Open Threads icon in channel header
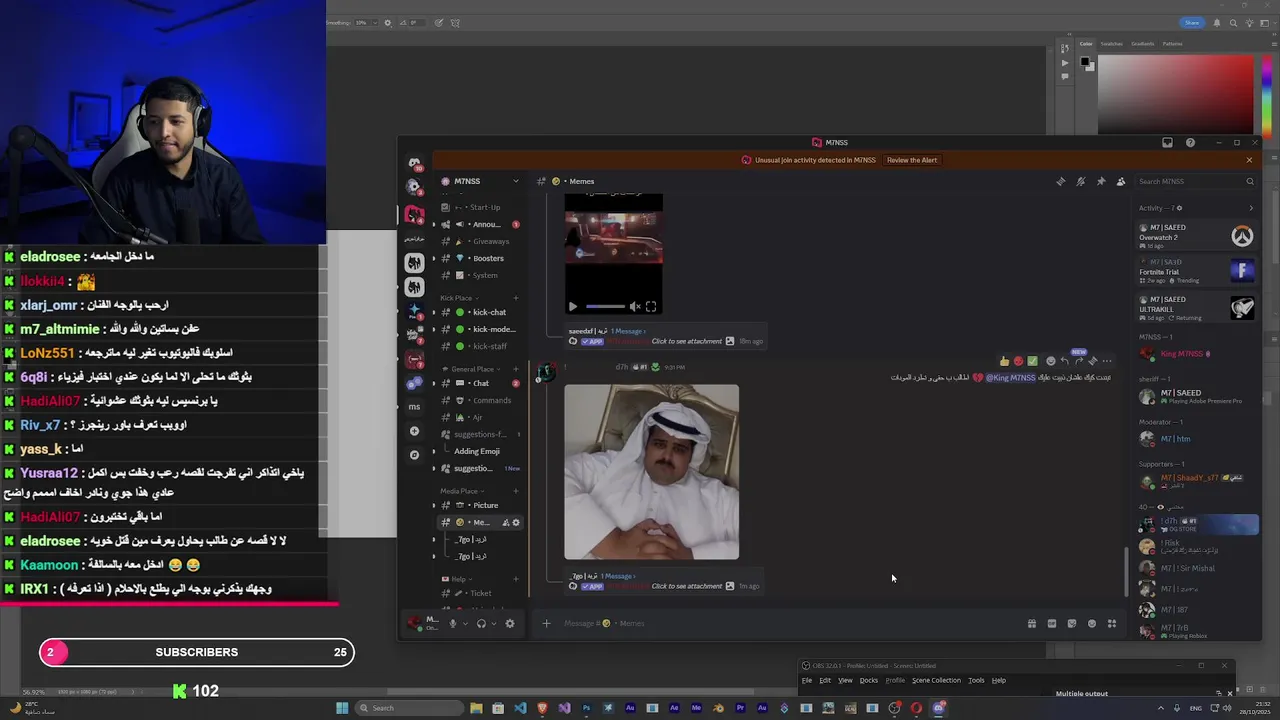 (1061, 181)
